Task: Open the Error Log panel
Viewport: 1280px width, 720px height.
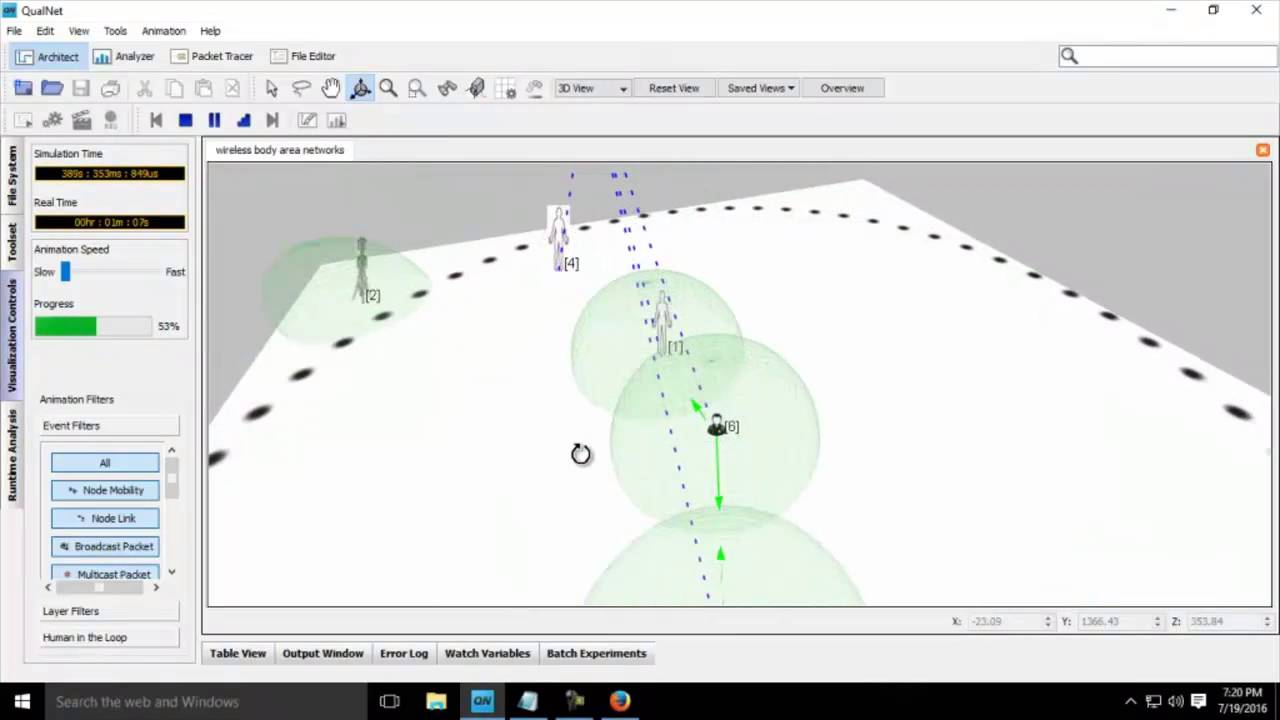Action: tap(404, 653)
